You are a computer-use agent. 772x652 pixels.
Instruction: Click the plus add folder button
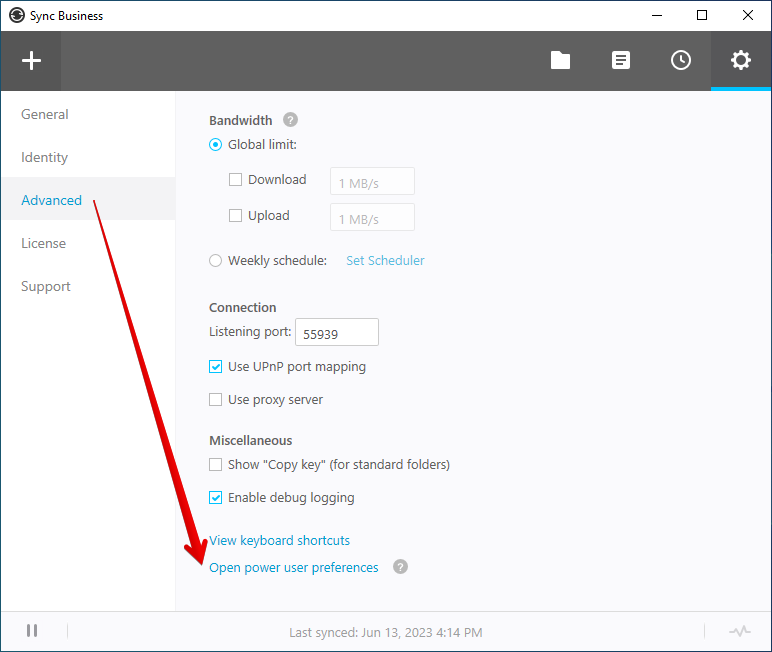[x=31, y=61]
